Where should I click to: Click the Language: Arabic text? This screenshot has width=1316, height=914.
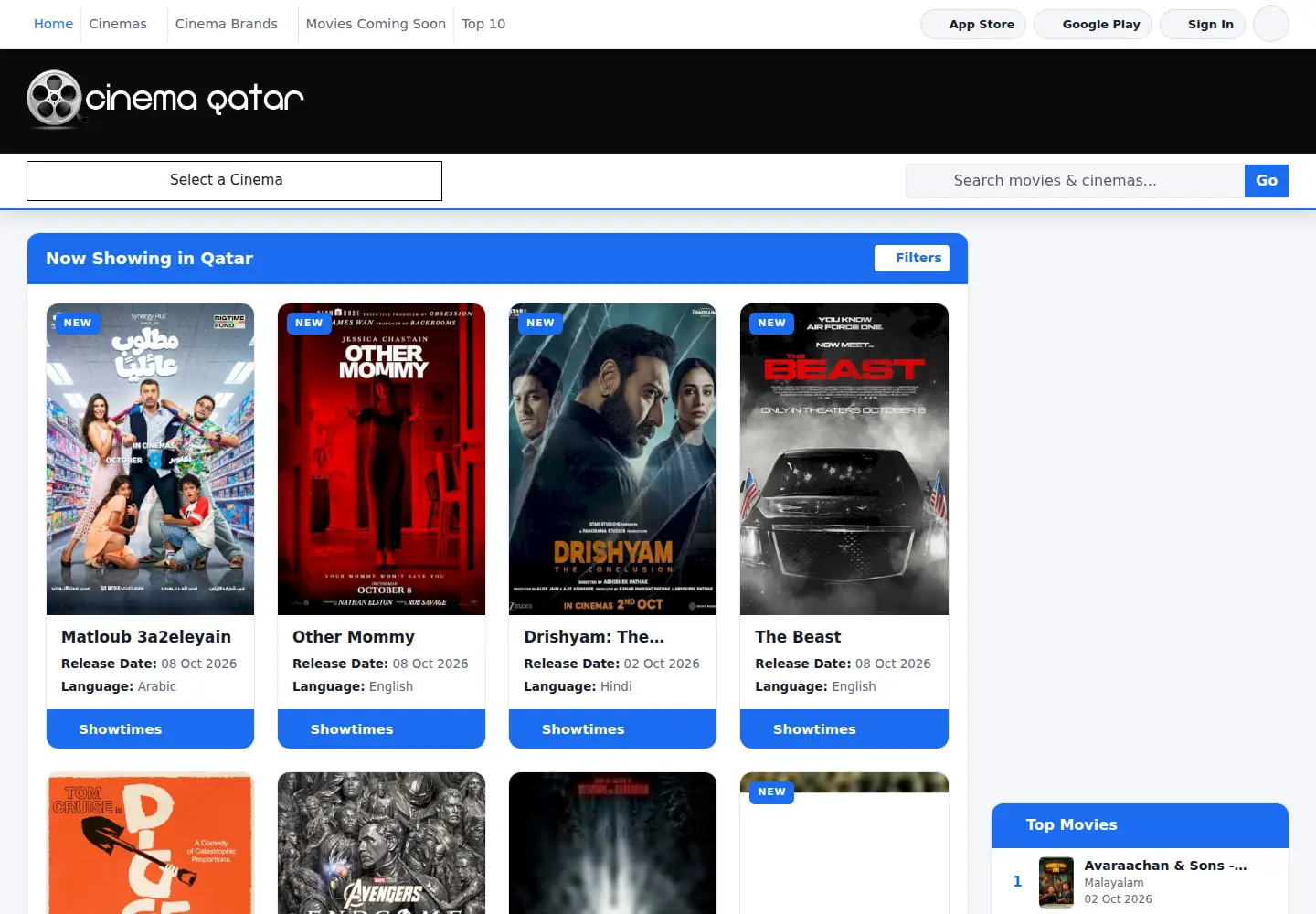(x=119, y=686)
